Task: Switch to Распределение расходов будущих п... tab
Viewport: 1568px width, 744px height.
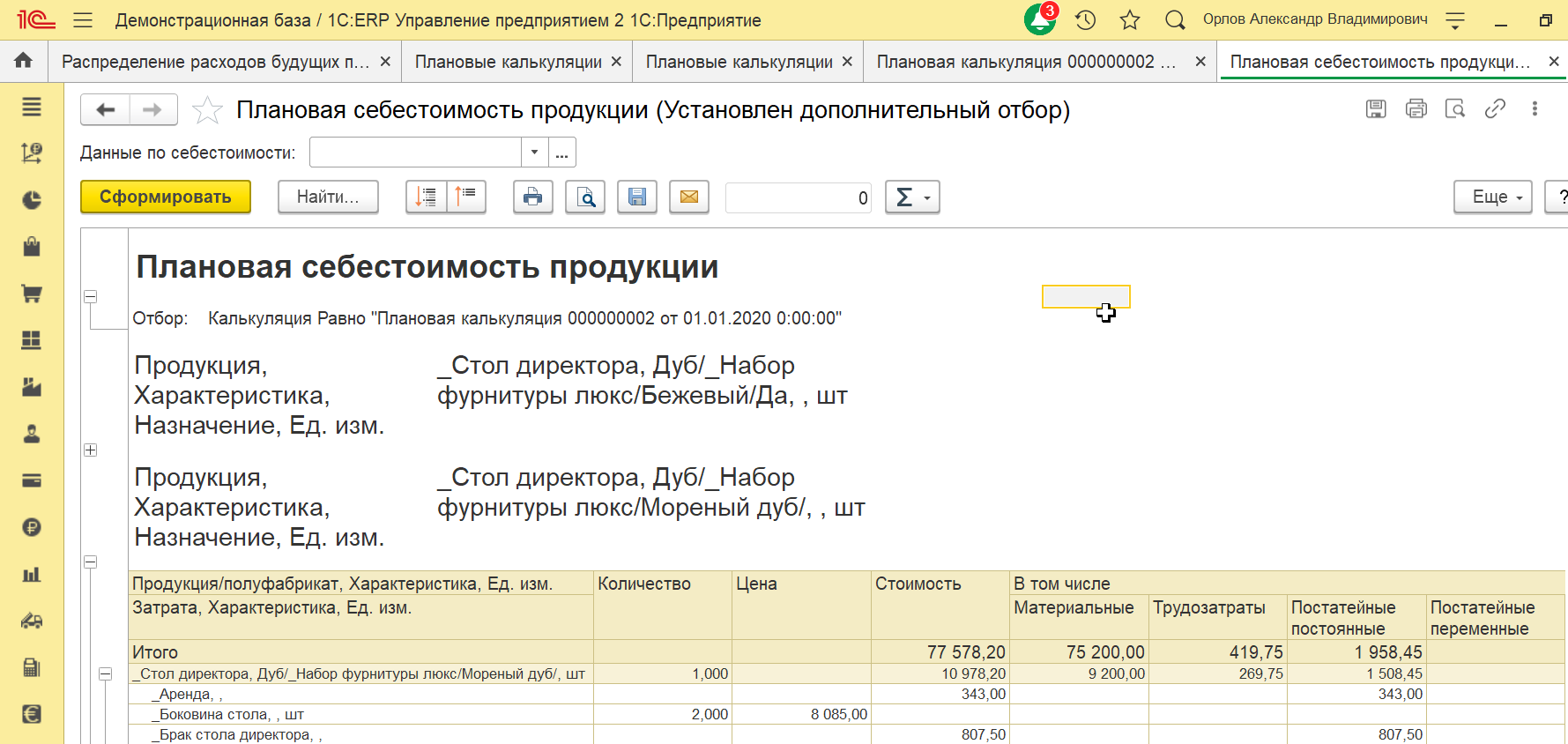Action: coord(216,62)
